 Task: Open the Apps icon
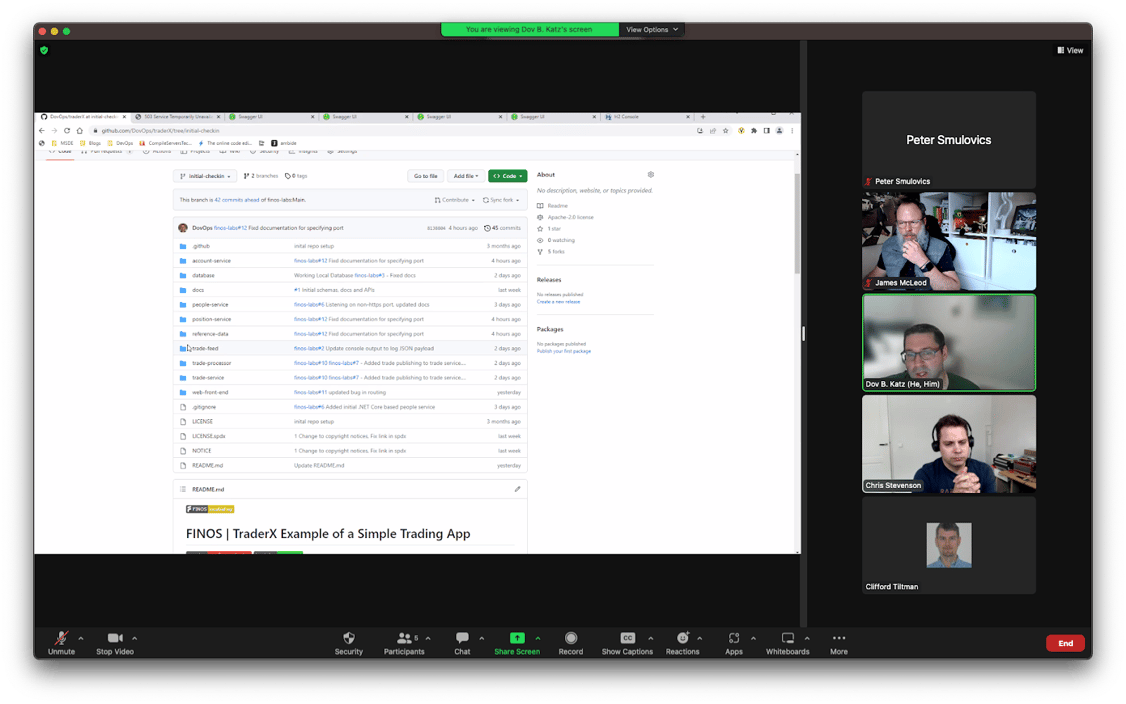(734, 639)
